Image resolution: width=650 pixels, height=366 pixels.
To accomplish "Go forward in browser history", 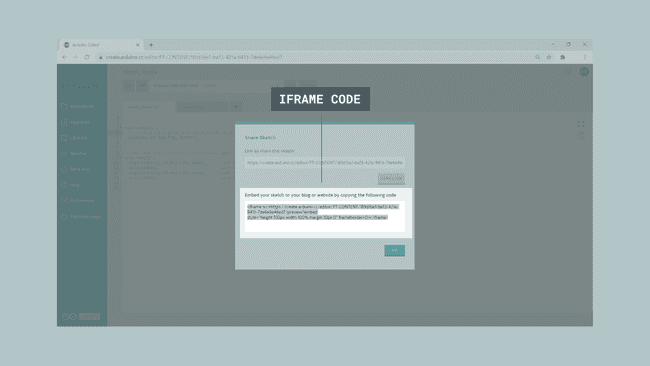I will 75,57.
